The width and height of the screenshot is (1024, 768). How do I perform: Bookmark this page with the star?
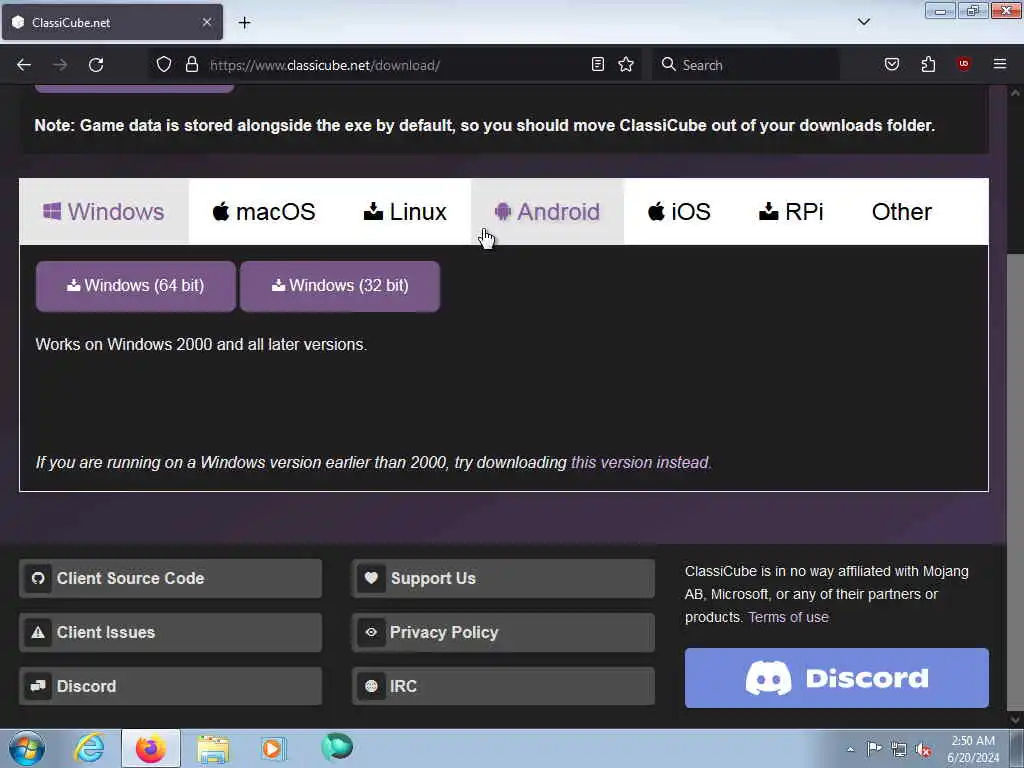click(626, 65)
